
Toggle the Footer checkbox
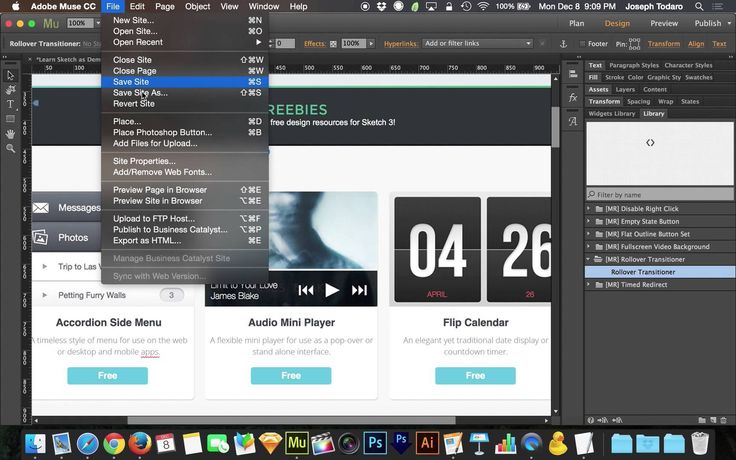click(x=582, y=44)
